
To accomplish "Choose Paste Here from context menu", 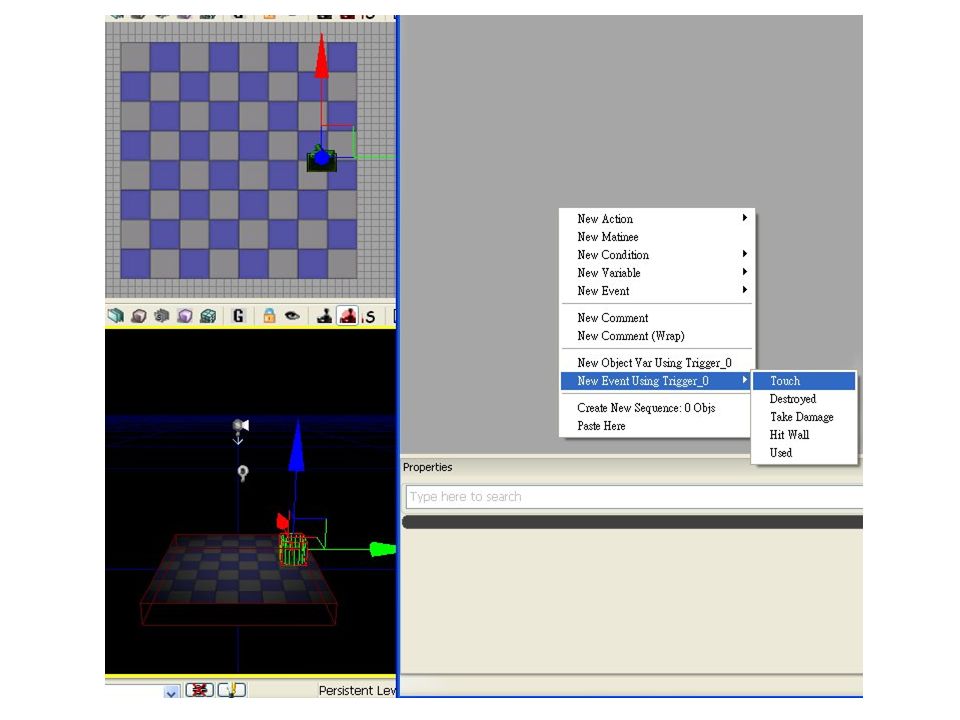I will pyautogui.click(x=658, y=426).
